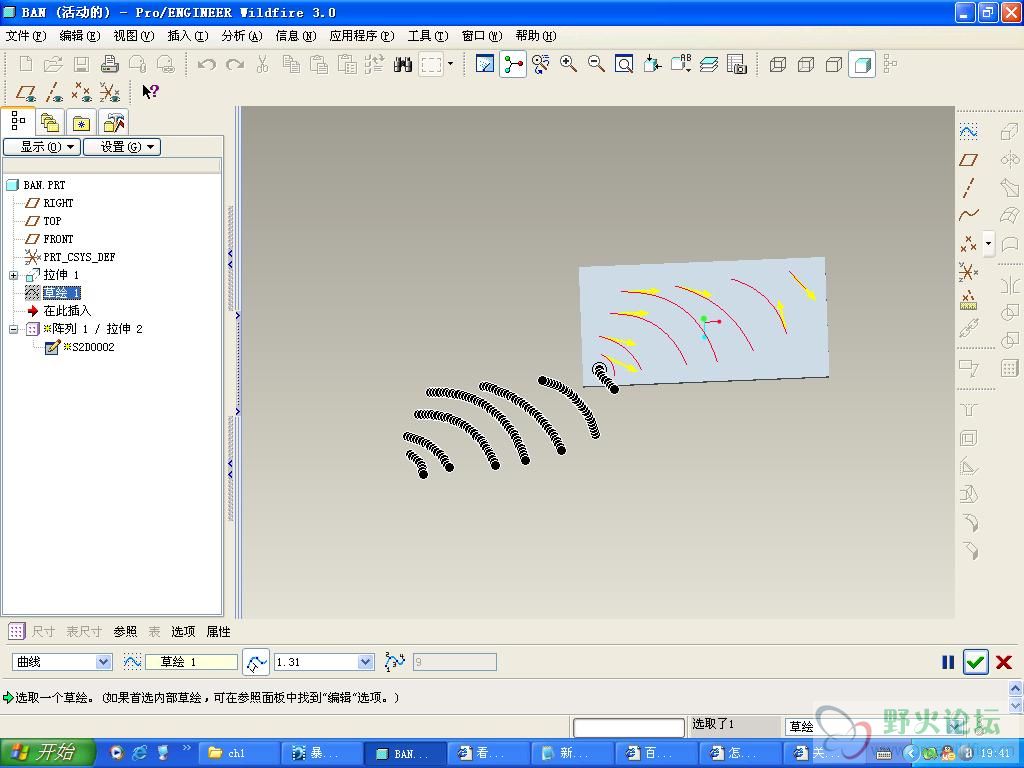Open the 插入 menu
The width and height of the screenshot is (1024, 768).
188,36
